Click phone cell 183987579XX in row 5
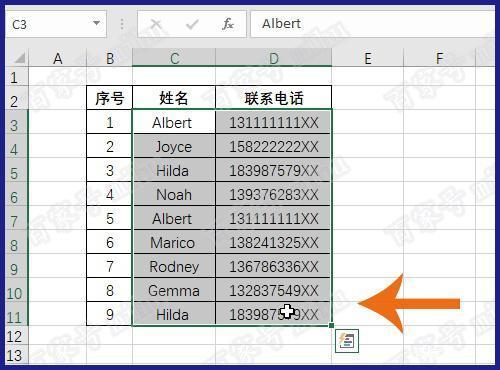 point(274,170)
